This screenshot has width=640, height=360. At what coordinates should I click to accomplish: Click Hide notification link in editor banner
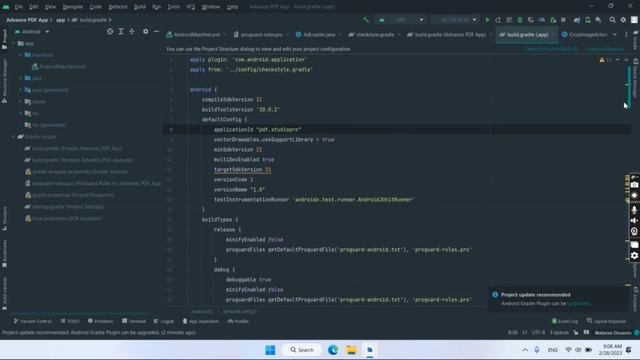pyautogui.click(x=605, y=49)
